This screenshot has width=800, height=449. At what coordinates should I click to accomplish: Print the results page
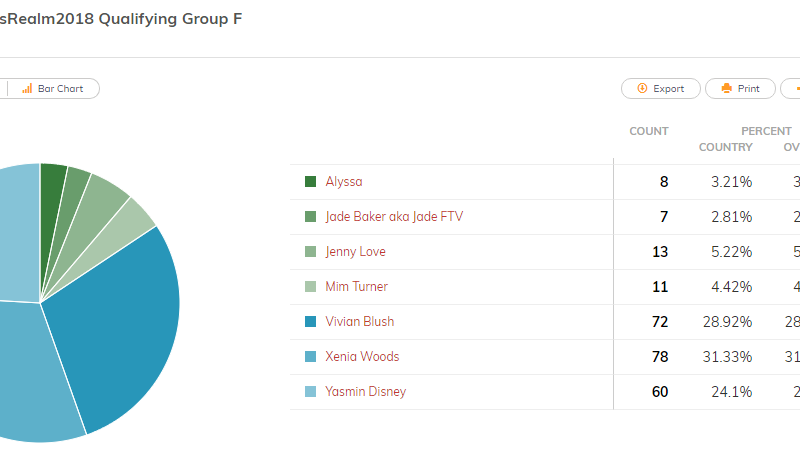(x=740, y=89)
